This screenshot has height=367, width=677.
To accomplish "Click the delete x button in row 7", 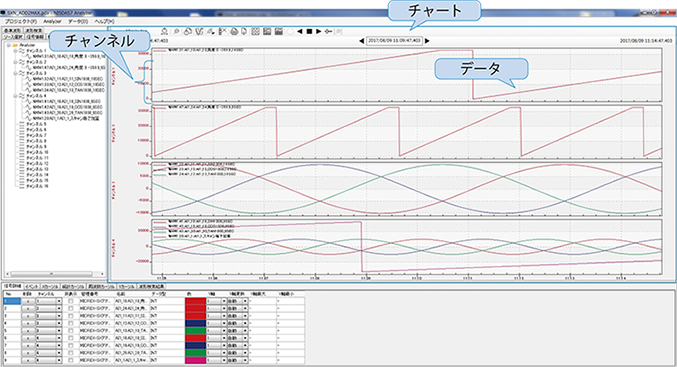I will tap(28, 345).
